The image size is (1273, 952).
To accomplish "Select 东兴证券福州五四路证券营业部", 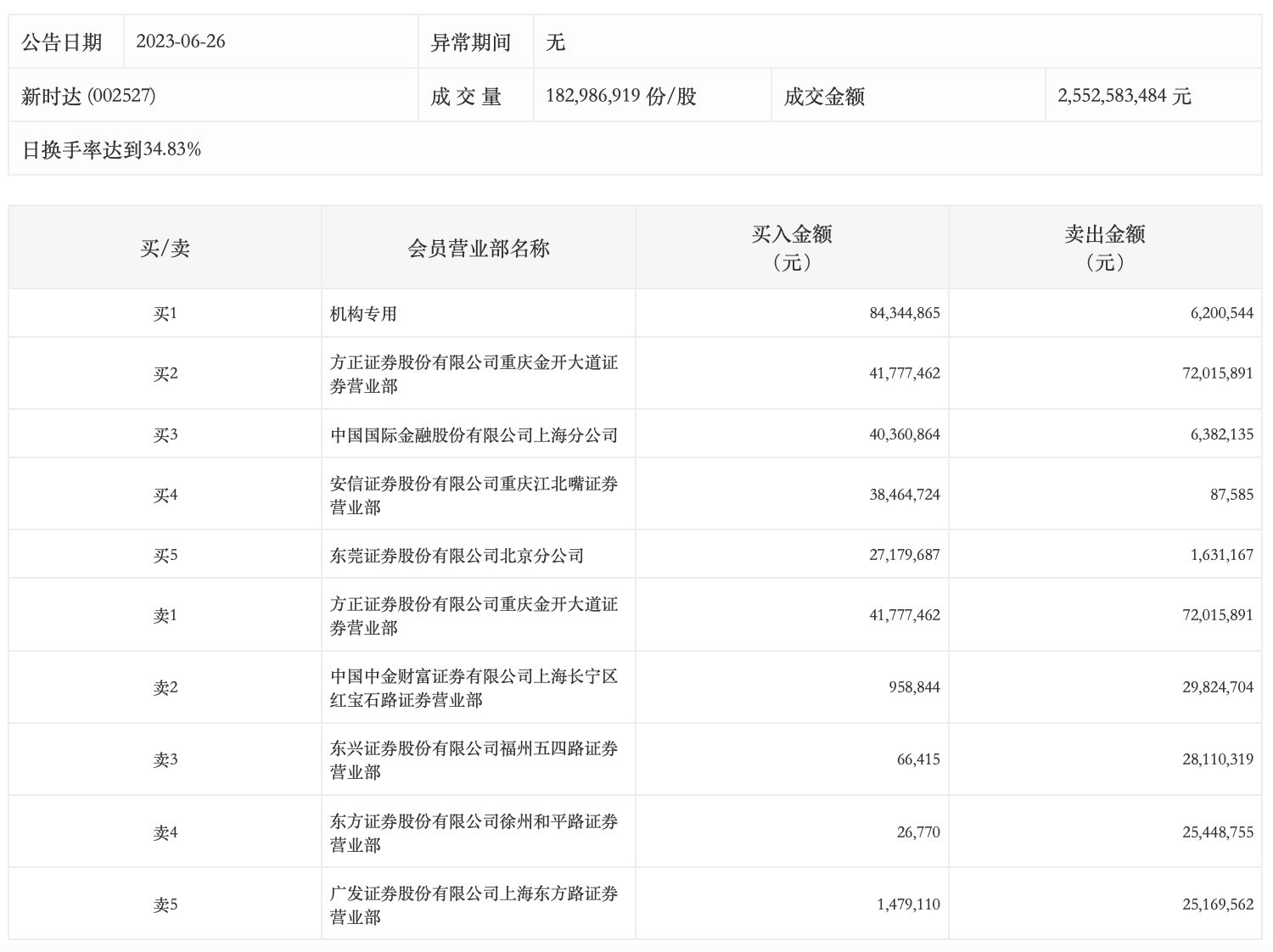I will click(x=474, y=760).
